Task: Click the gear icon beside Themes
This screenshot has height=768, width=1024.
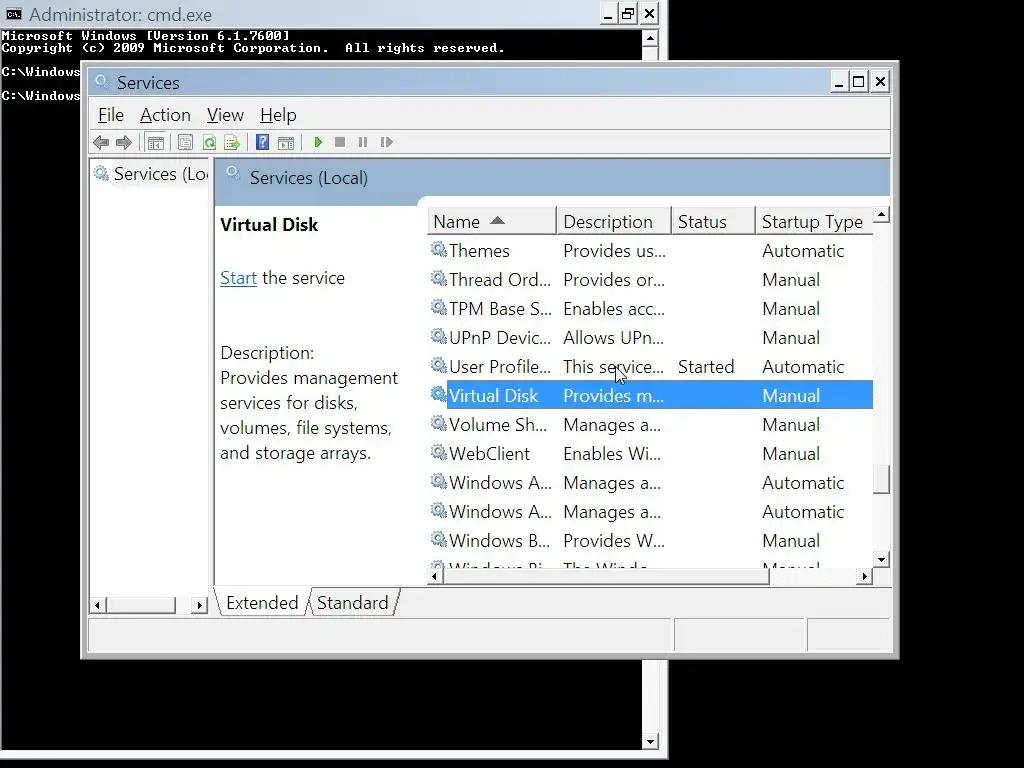Action: click(438, 249)
